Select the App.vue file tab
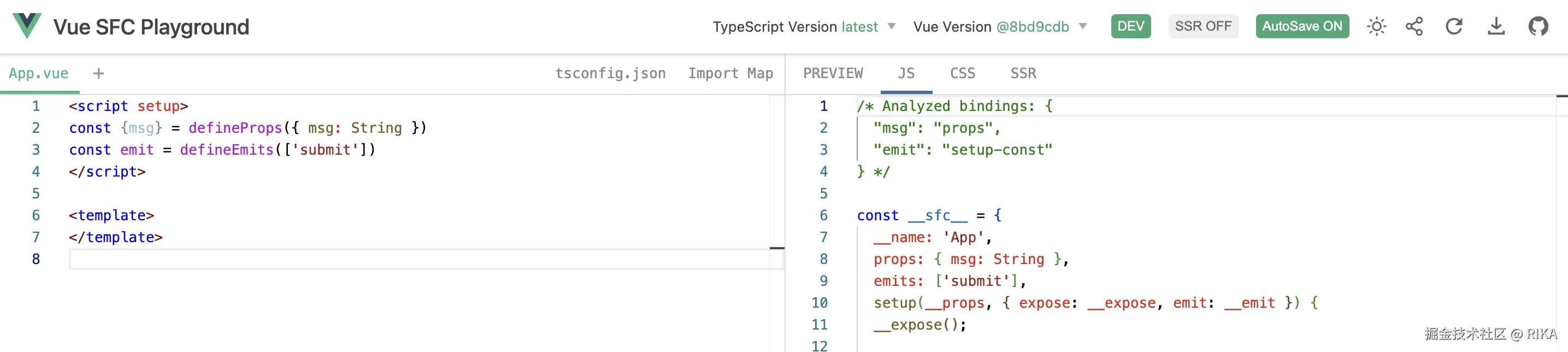Image resolution: width=1568 pixels, height=352 pixels. [38, 74]
